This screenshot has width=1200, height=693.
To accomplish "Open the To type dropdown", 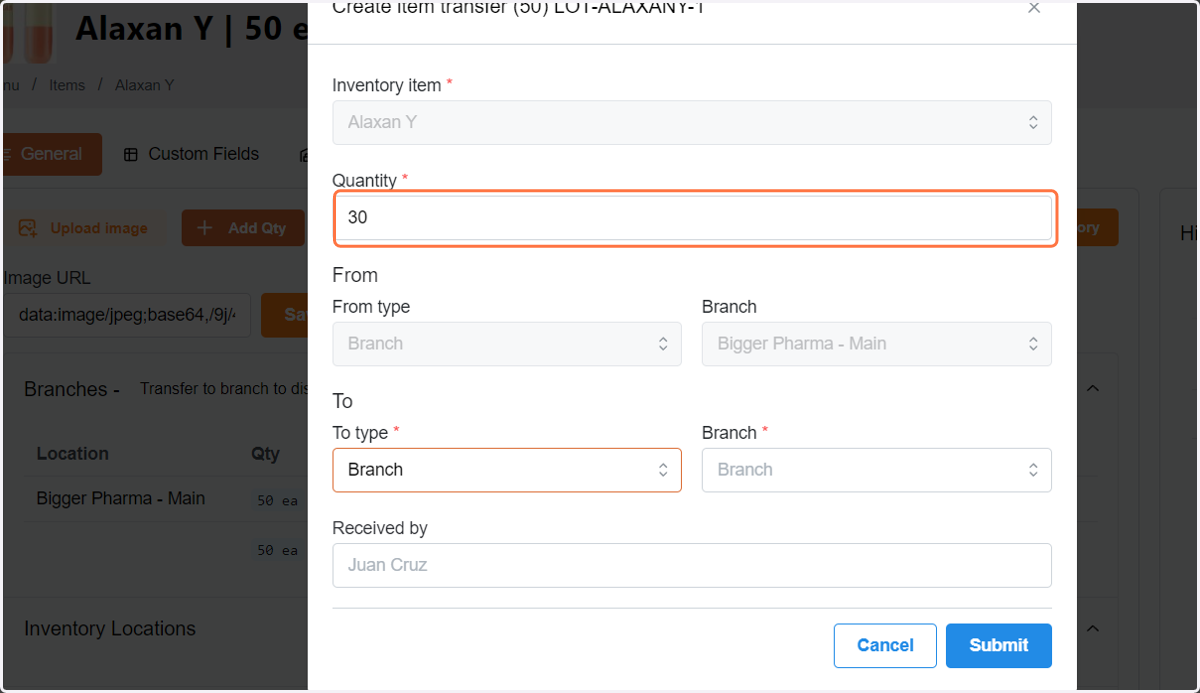I will 507,469.
